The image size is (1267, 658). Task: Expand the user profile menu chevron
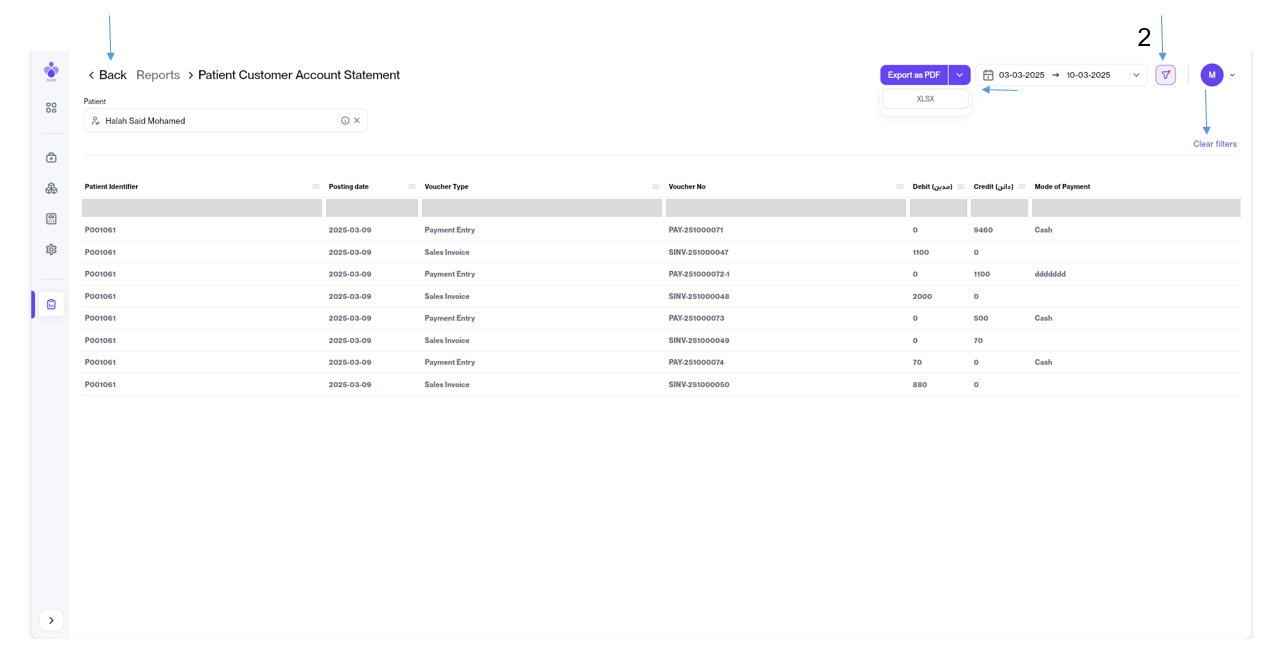pyautogui.click(x=1232, y=75)
